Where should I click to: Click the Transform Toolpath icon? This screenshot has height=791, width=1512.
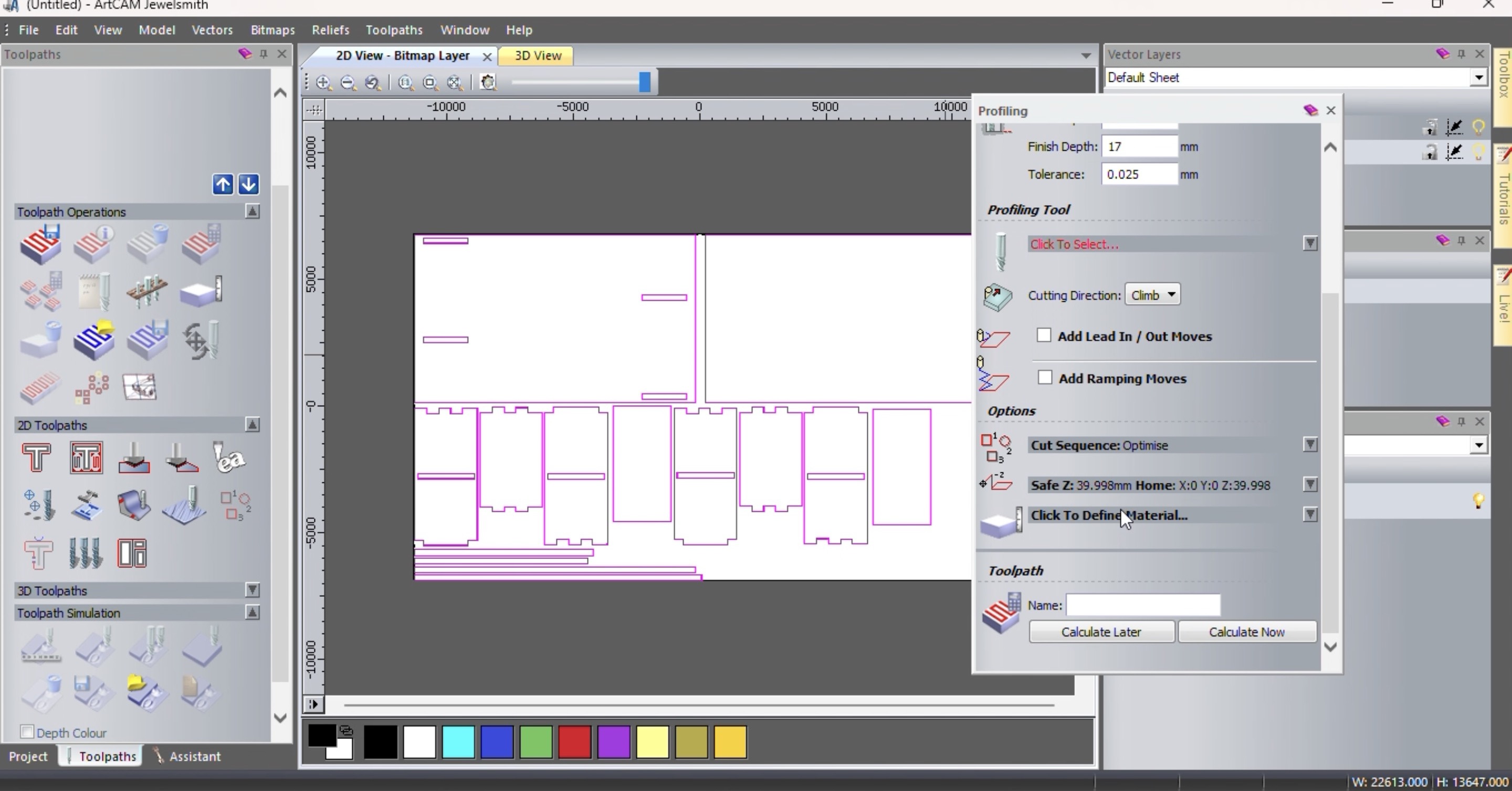[x=201, y=339]
